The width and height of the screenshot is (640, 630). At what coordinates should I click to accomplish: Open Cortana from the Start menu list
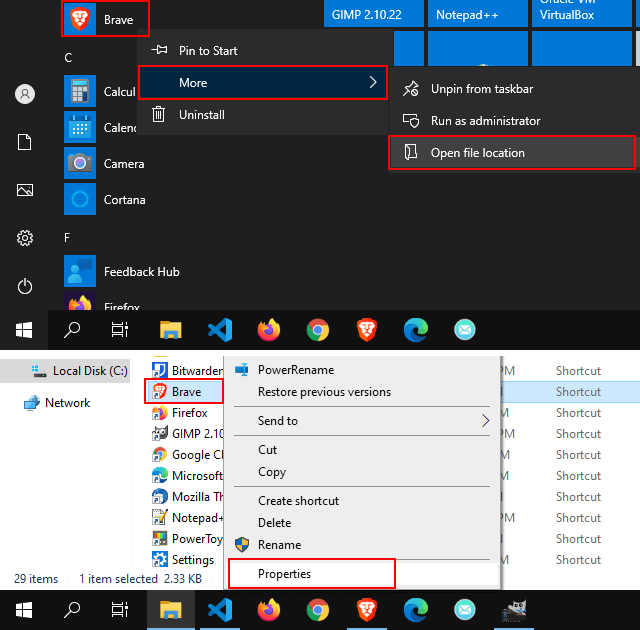(x=105, y=199)
